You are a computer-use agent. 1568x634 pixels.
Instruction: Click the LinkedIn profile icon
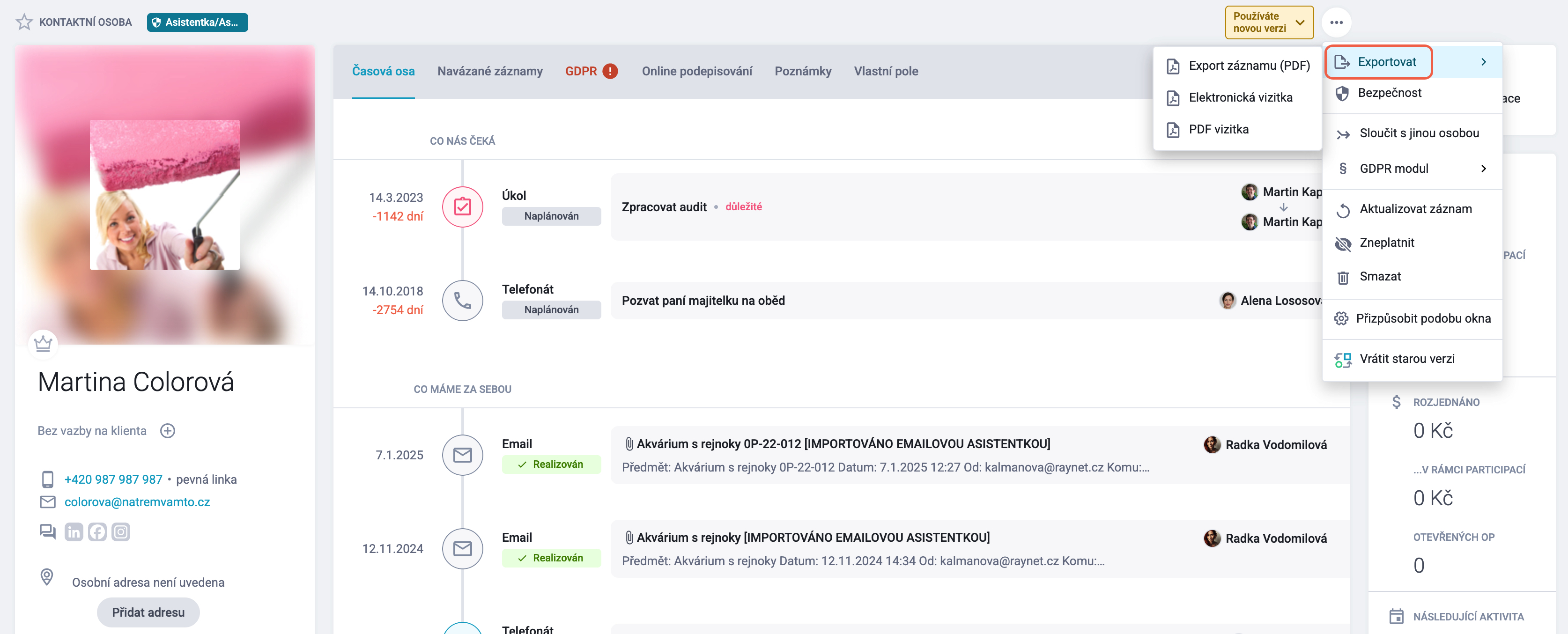click(x=74, y=532)
